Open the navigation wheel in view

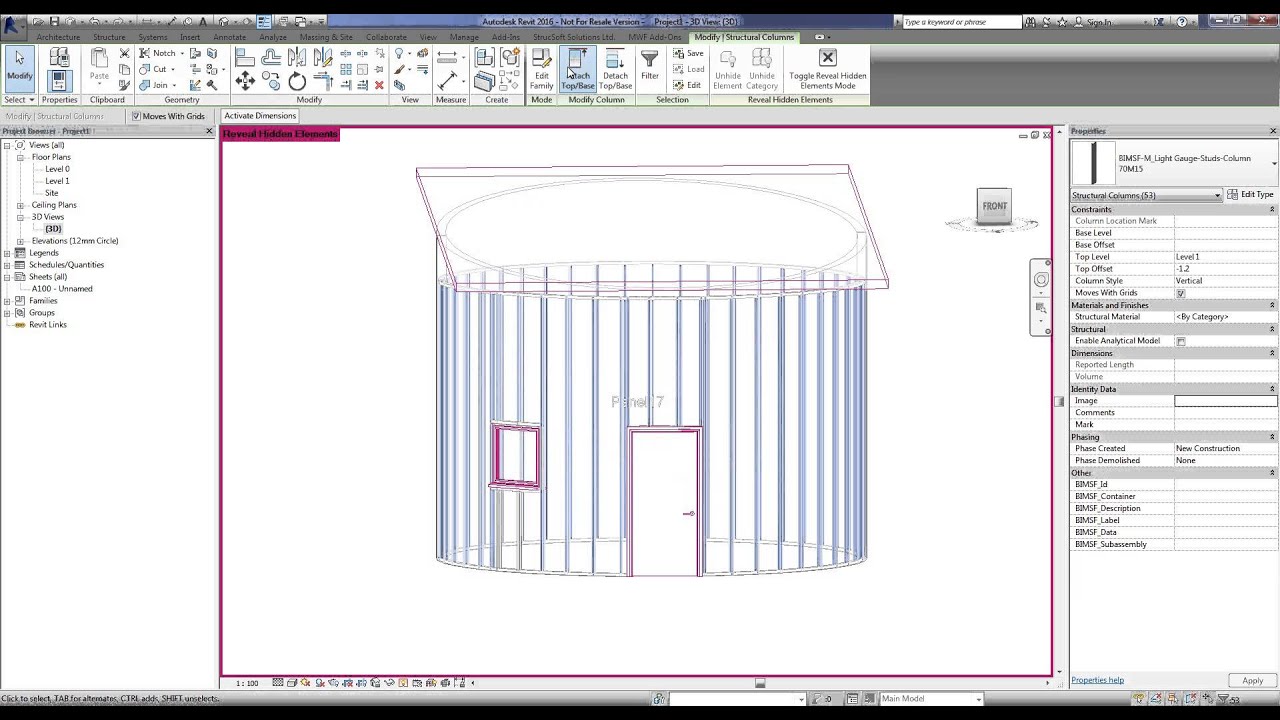1041,280
